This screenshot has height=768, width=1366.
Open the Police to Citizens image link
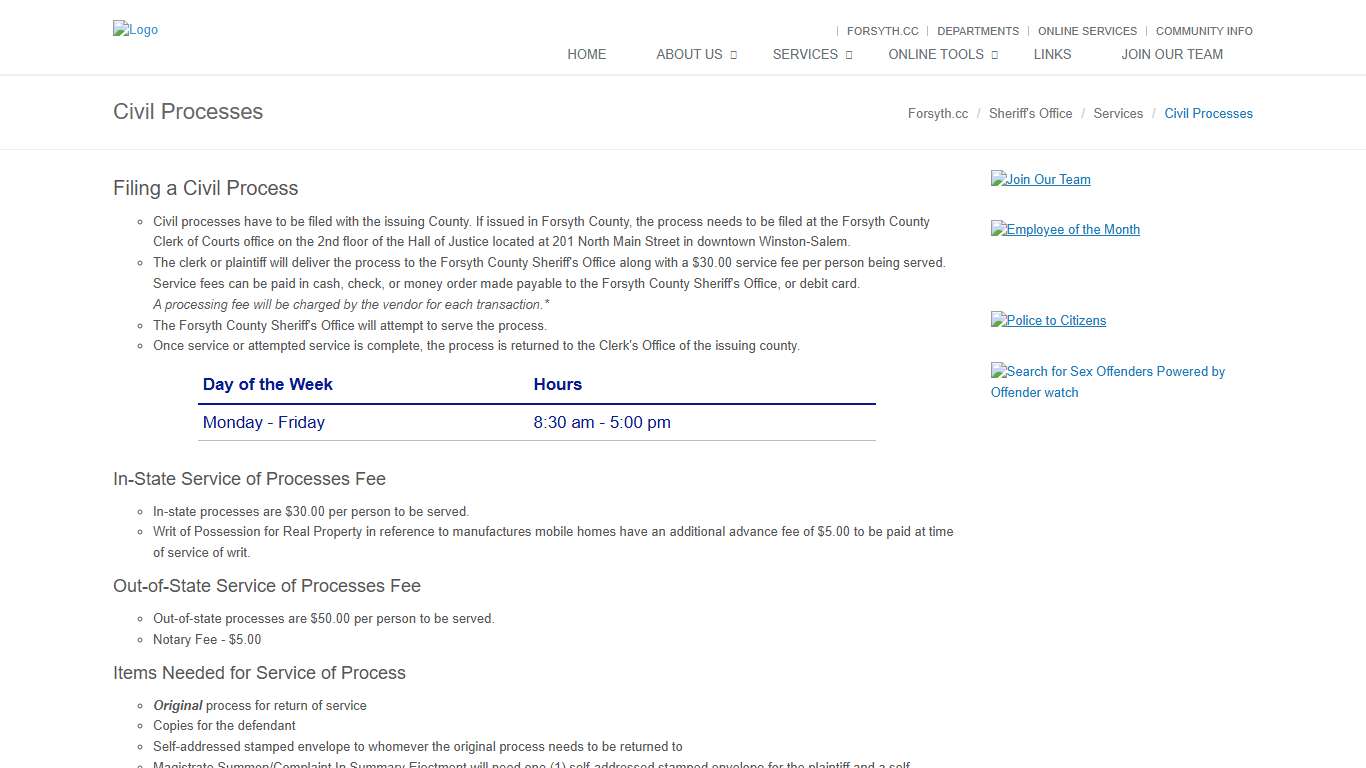tap(1048, 320)
